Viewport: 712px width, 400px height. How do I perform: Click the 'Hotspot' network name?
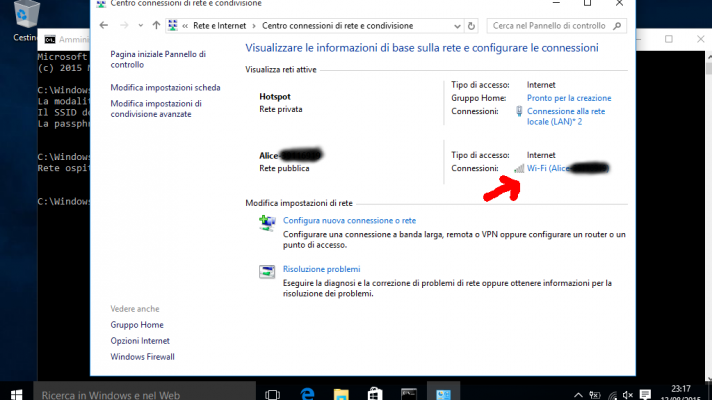275,97
